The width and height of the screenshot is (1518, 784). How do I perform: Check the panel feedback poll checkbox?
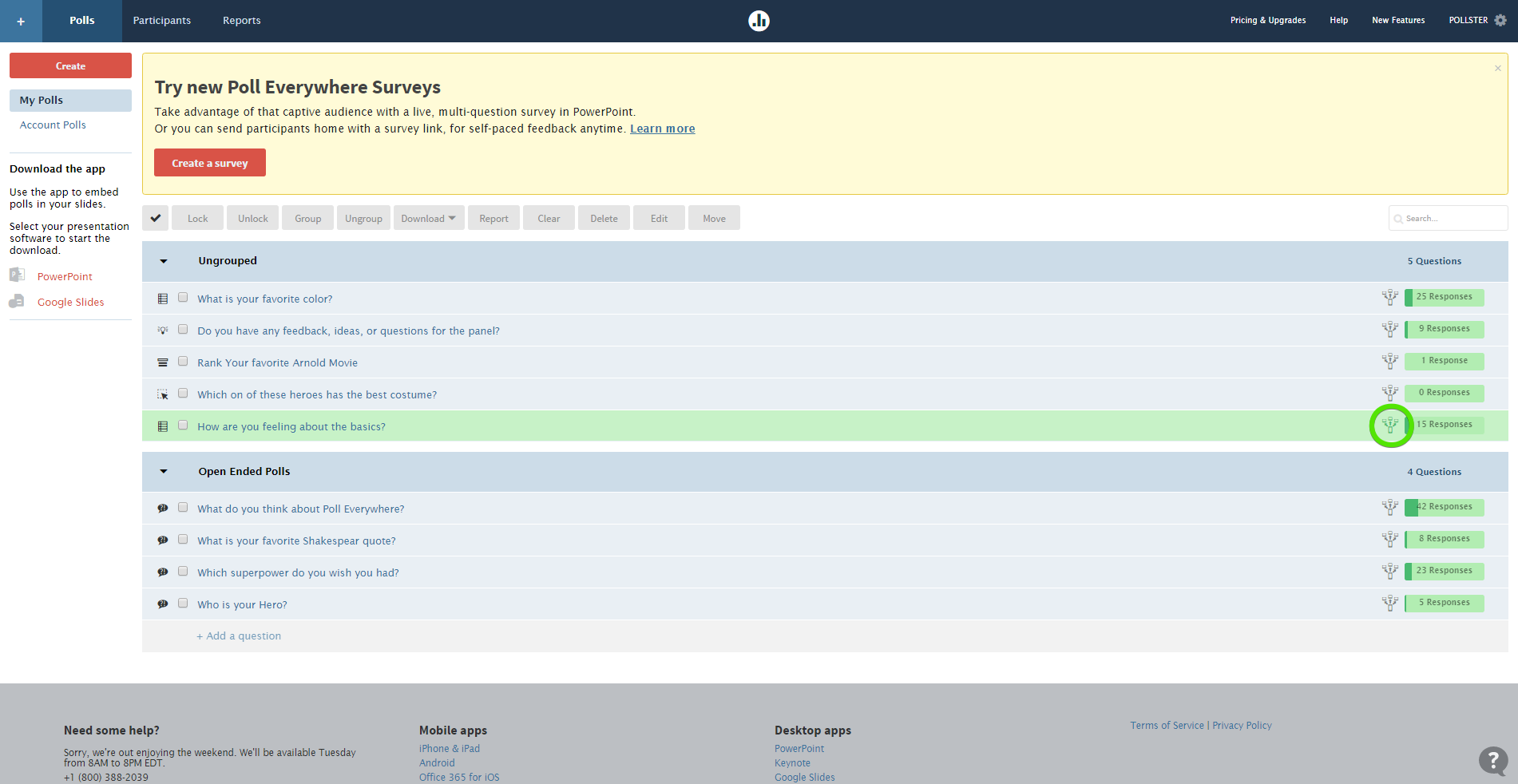183,329
